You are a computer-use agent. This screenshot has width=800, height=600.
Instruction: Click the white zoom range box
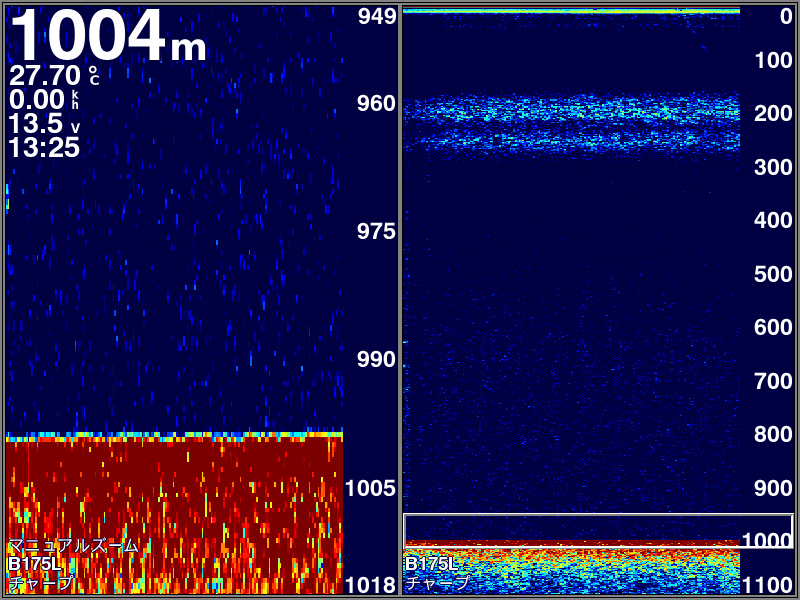pos(598,531)
